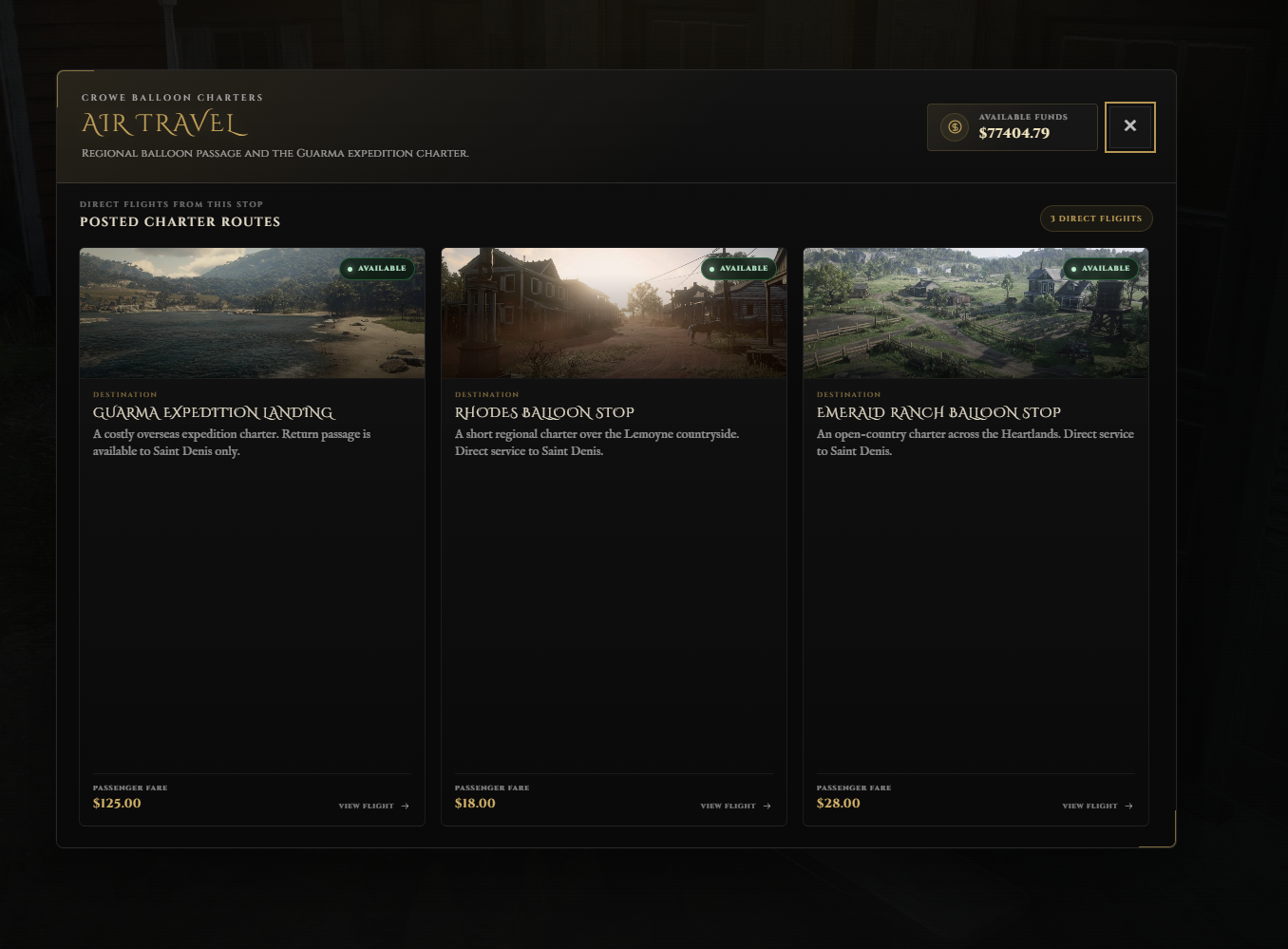Click the coin icon beside Available Funds

(955, 126)
